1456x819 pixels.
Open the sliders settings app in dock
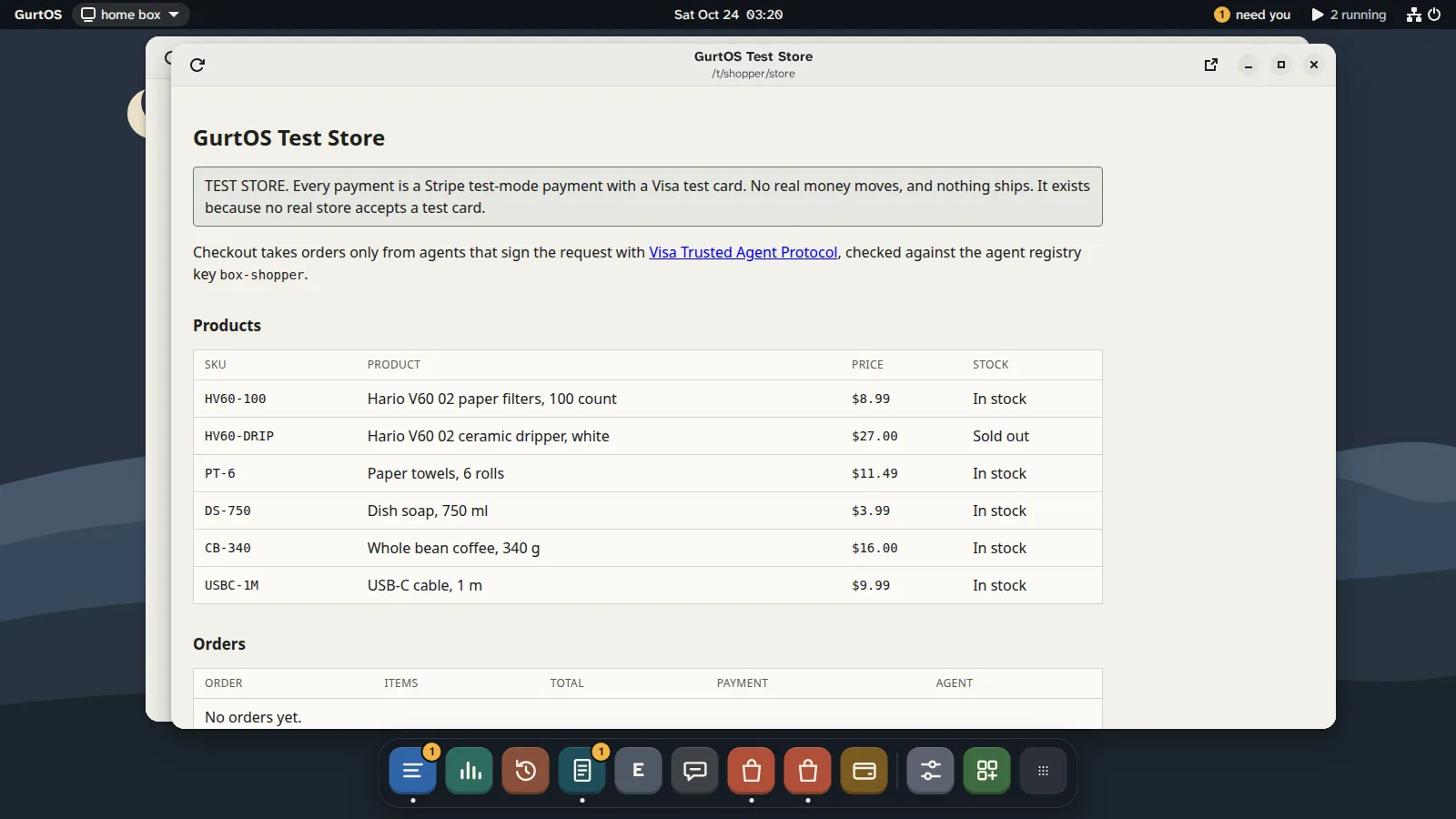point(931,771)
